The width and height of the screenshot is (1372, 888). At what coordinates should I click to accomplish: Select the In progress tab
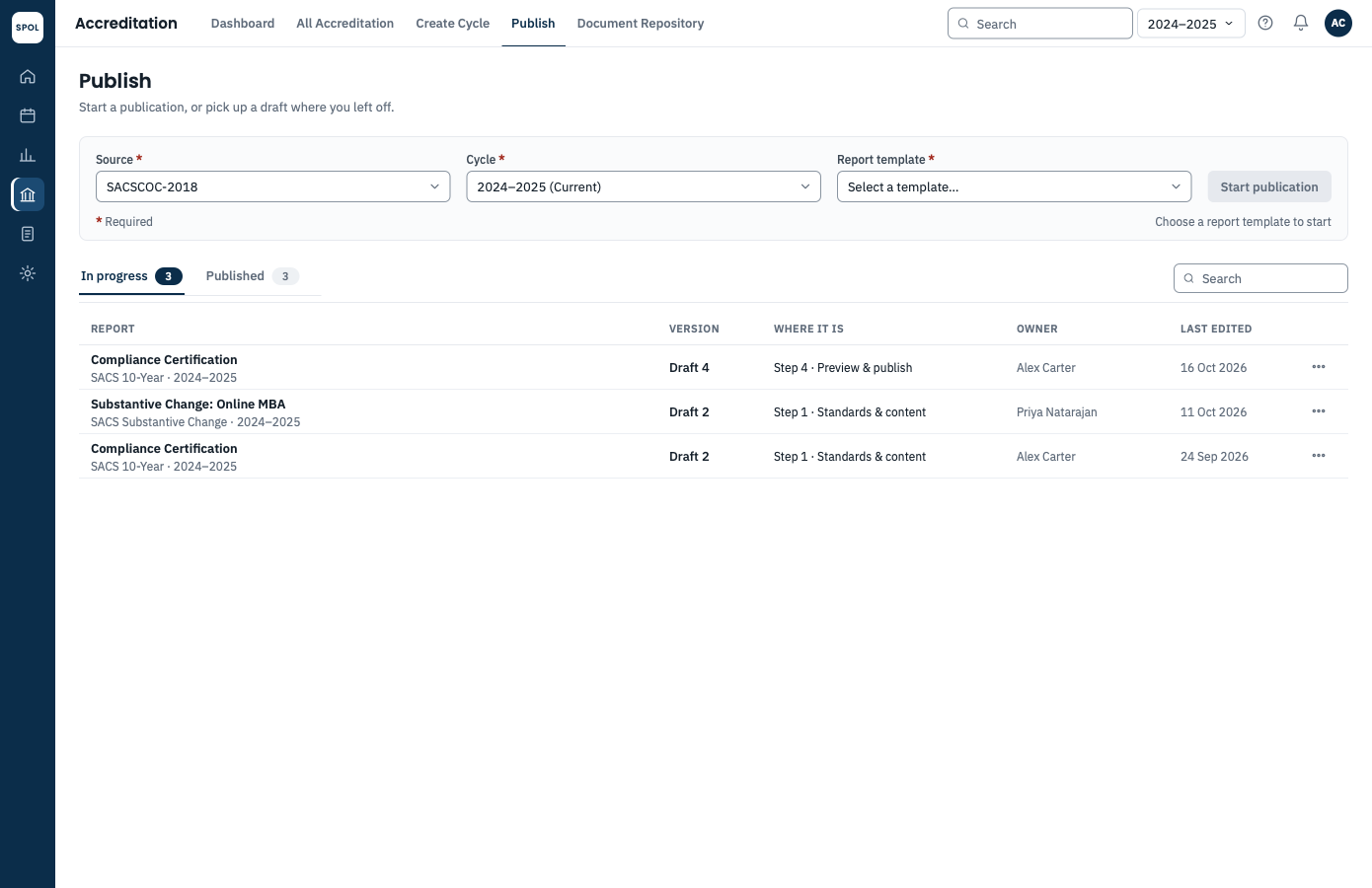131,276
